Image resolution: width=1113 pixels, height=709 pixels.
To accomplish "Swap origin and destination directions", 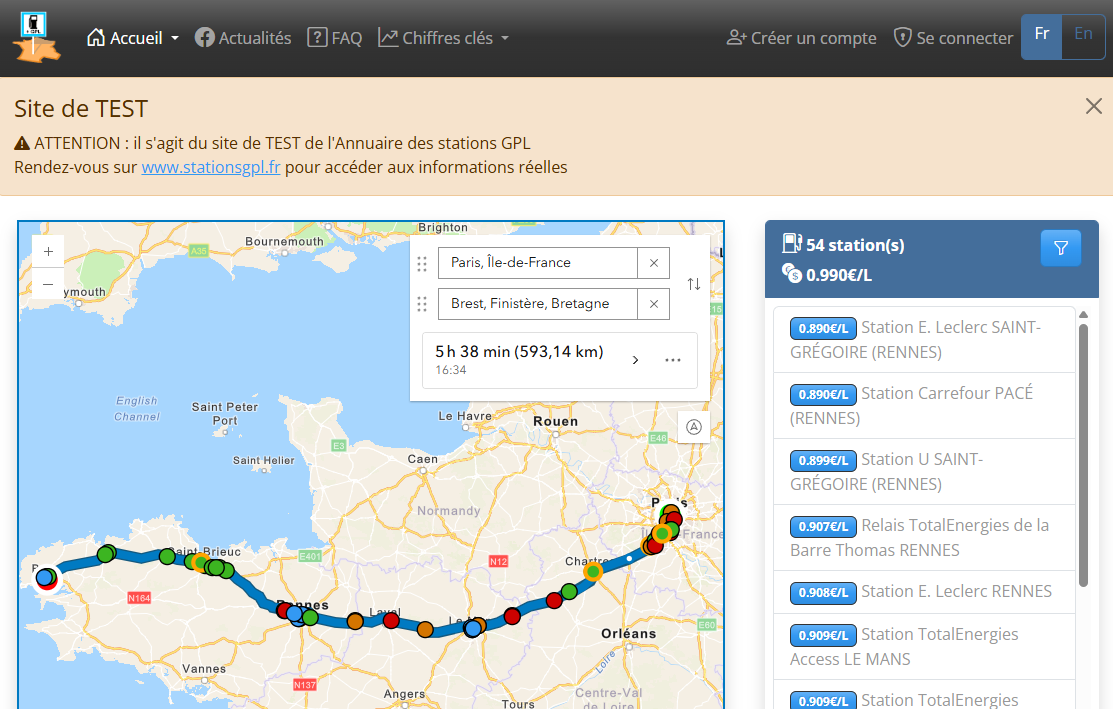I will pos(693,284).
